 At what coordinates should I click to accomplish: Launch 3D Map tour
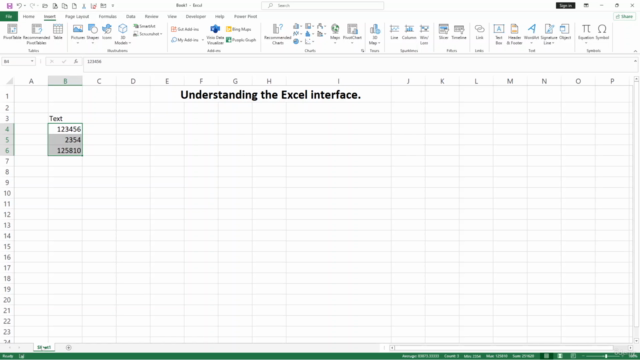[x=374, y=34]
